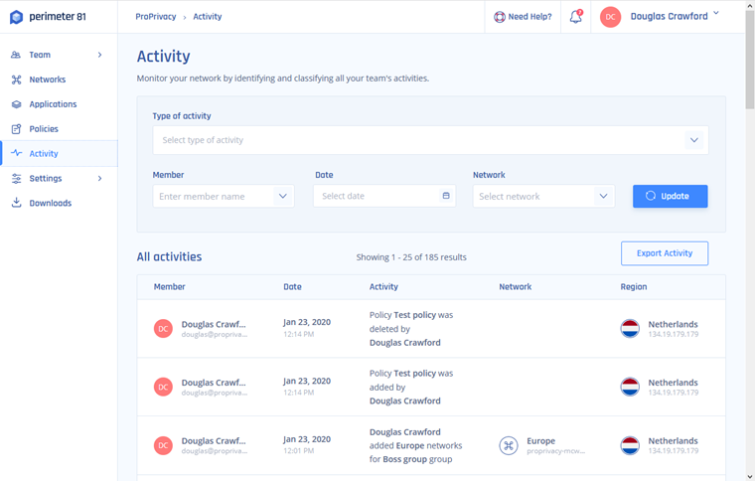755x481 pixels.
Task: Click the Activity column header
Action: 384,286
